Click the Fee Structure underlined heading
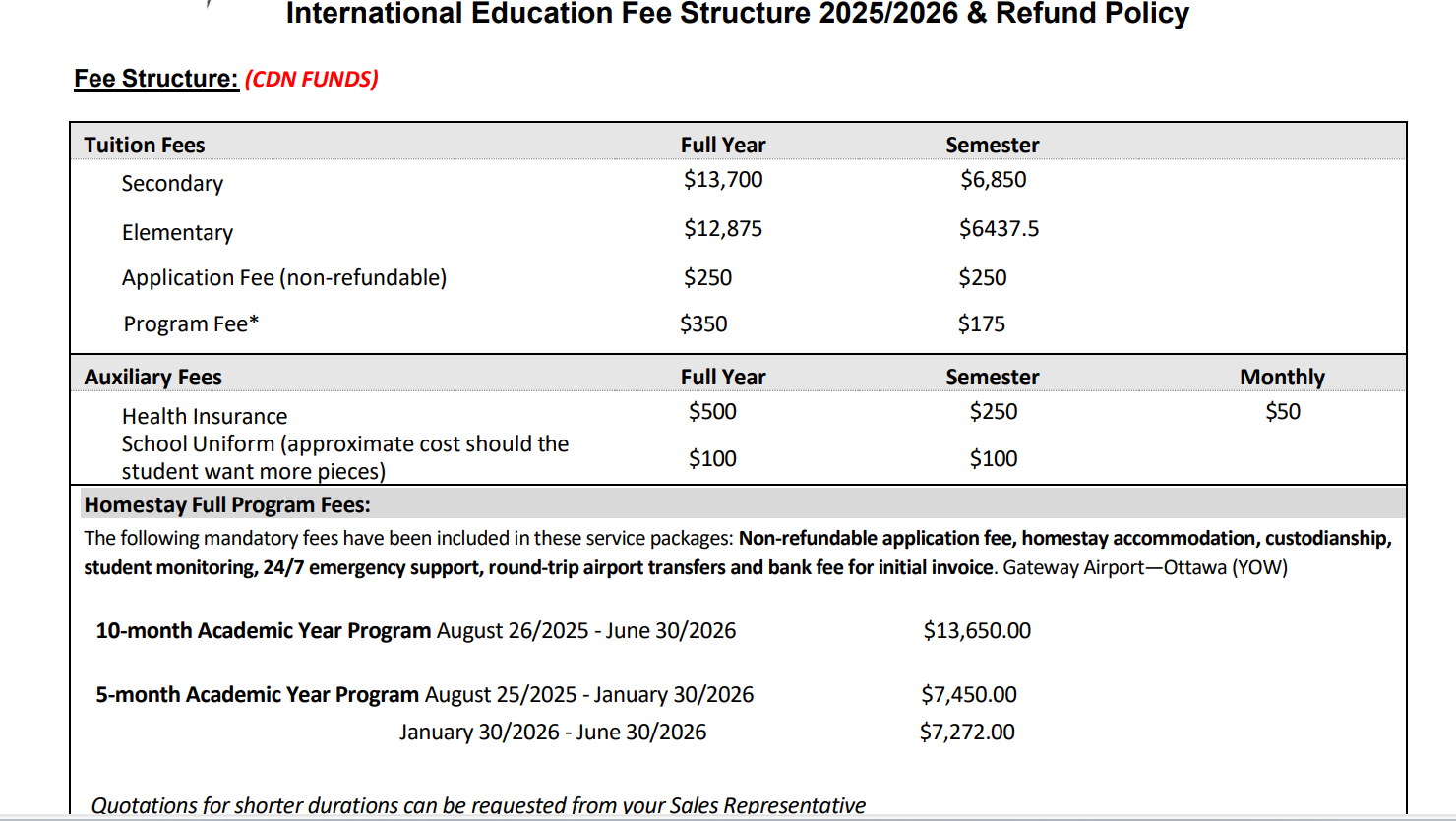Screen dimensions: 1456x821 (155, 79)
